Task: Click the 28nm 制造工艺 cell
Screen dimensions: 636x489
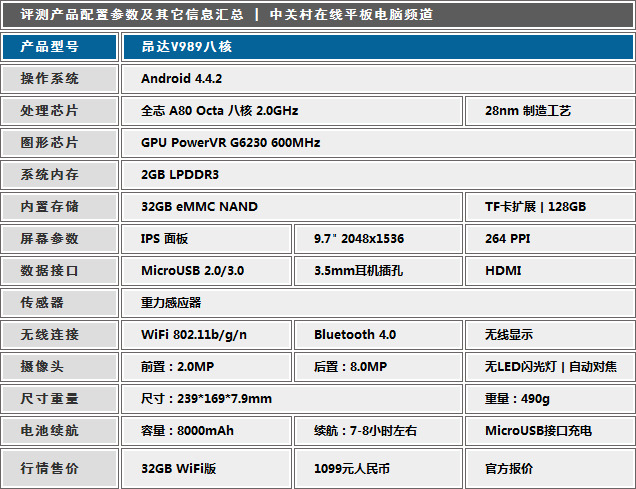Action: [550, 111]
